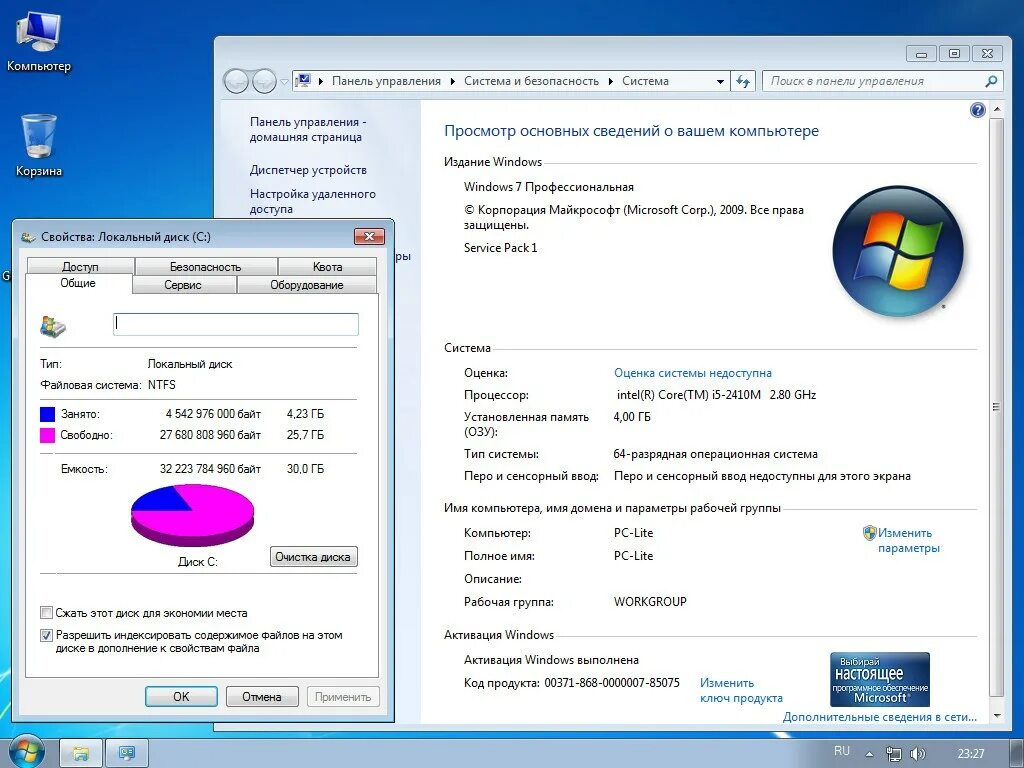Click the WORKGROUP value text
Viewport: 1024px width, 768px height.
click(650, 602)
